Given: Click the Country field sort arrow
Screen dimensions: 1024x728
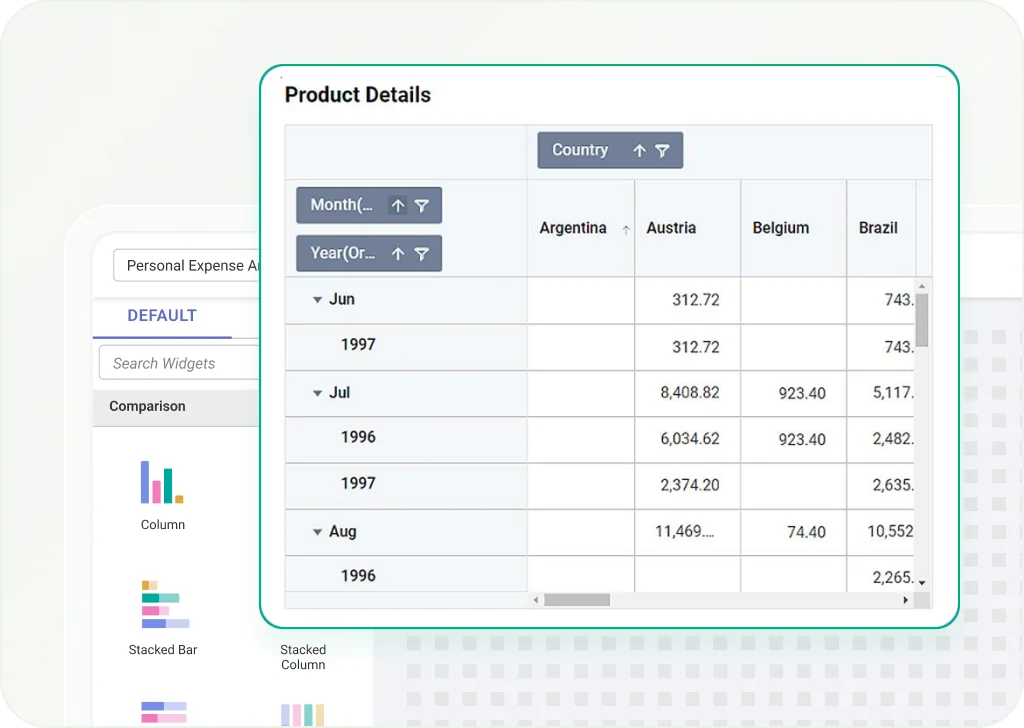Looking at the screenshot, I should pos(639,151).
